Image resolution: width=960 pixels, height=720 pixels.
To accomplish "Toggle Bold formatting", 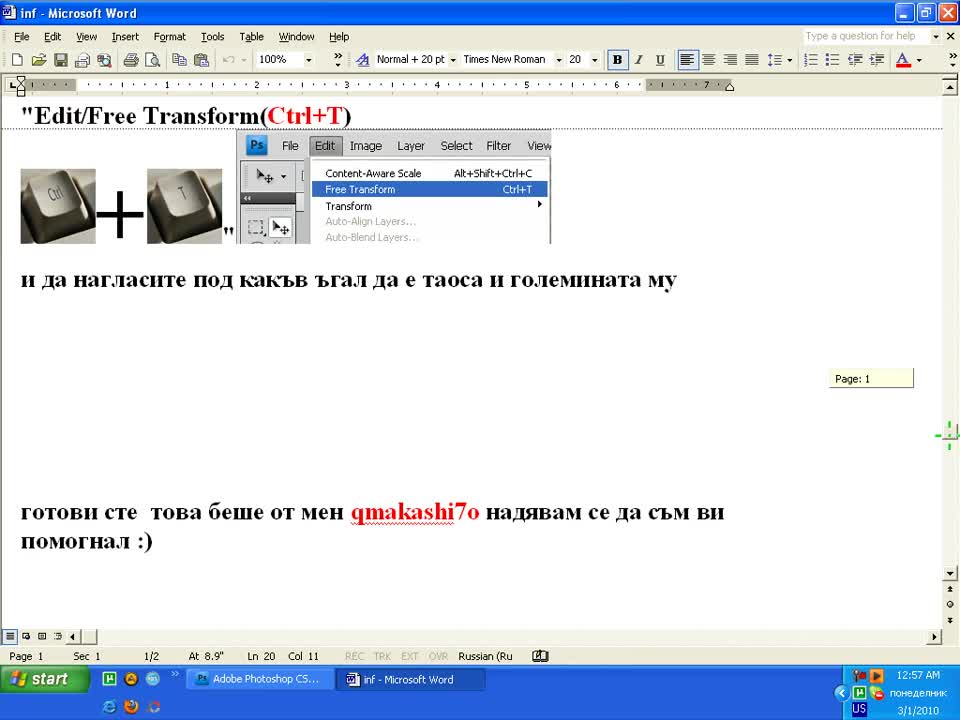I will click(x=617, y=60).
